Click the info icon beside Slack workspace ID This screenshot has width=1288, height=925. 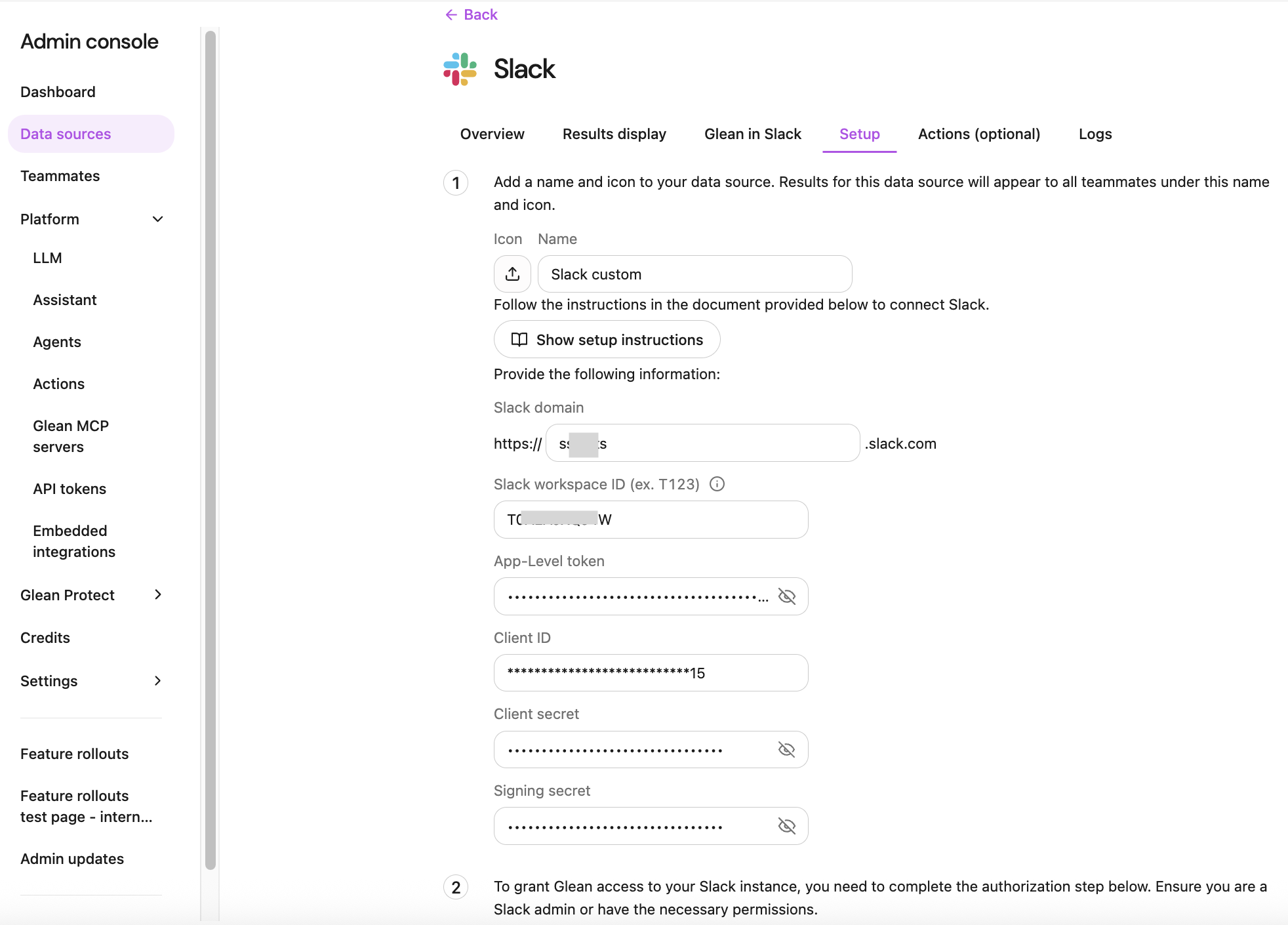coord(717,484)
